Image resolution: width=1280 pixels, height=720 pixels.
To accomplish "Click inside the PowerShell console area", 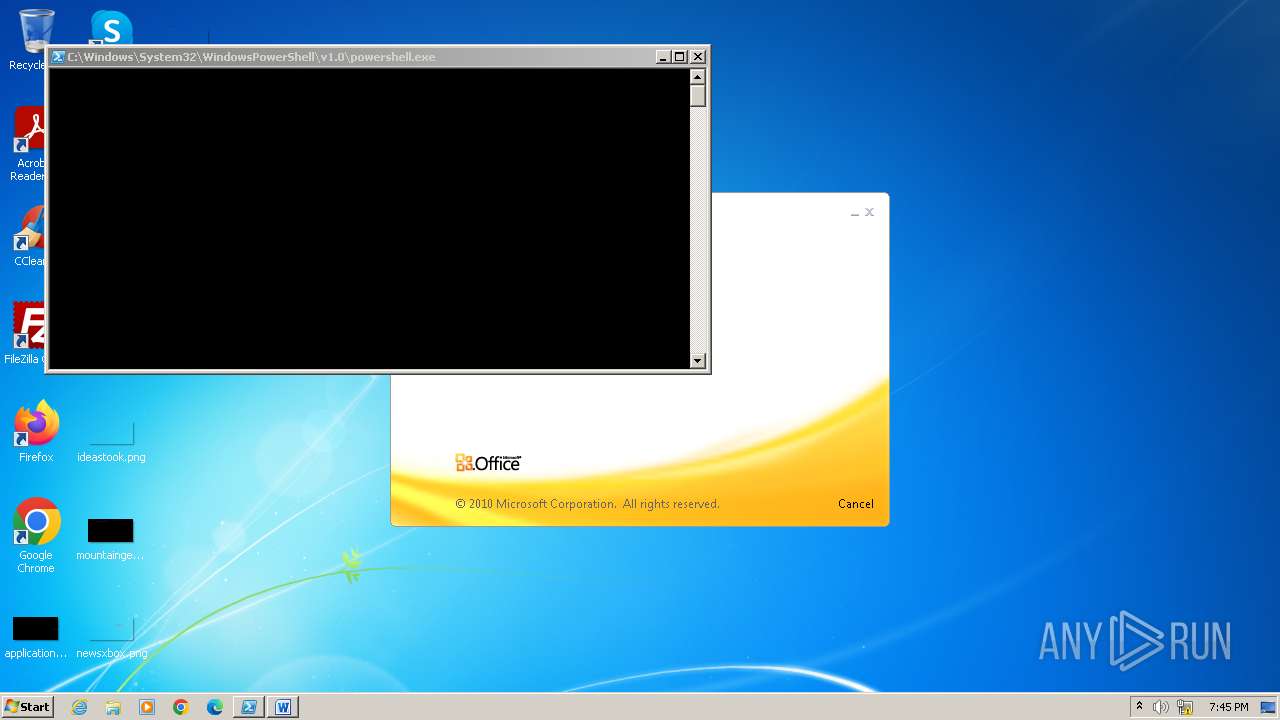I will point(369,218).
